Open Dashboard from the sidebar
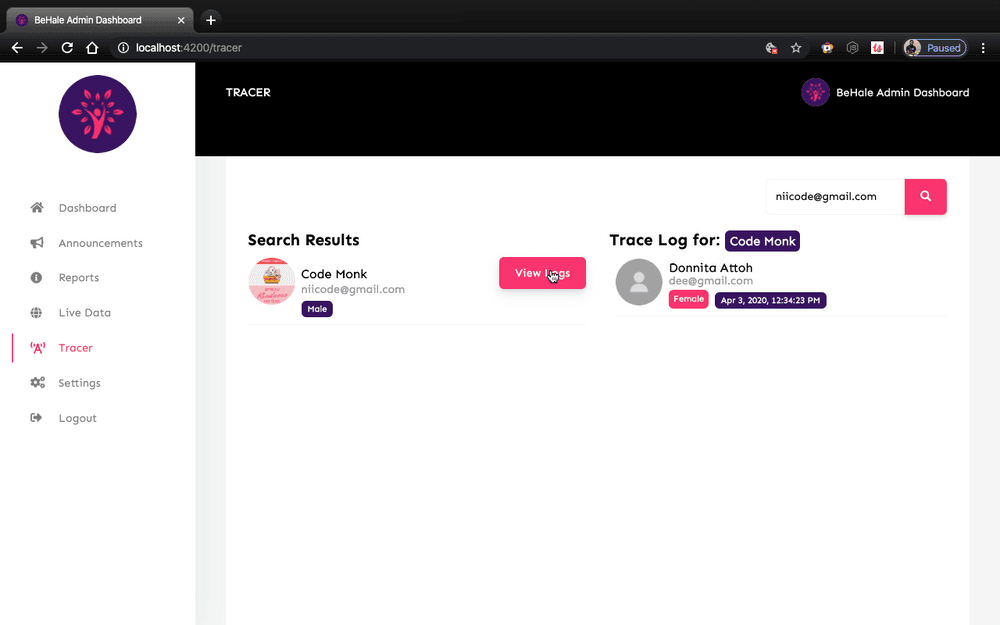1000x625 pixels. 87,208
